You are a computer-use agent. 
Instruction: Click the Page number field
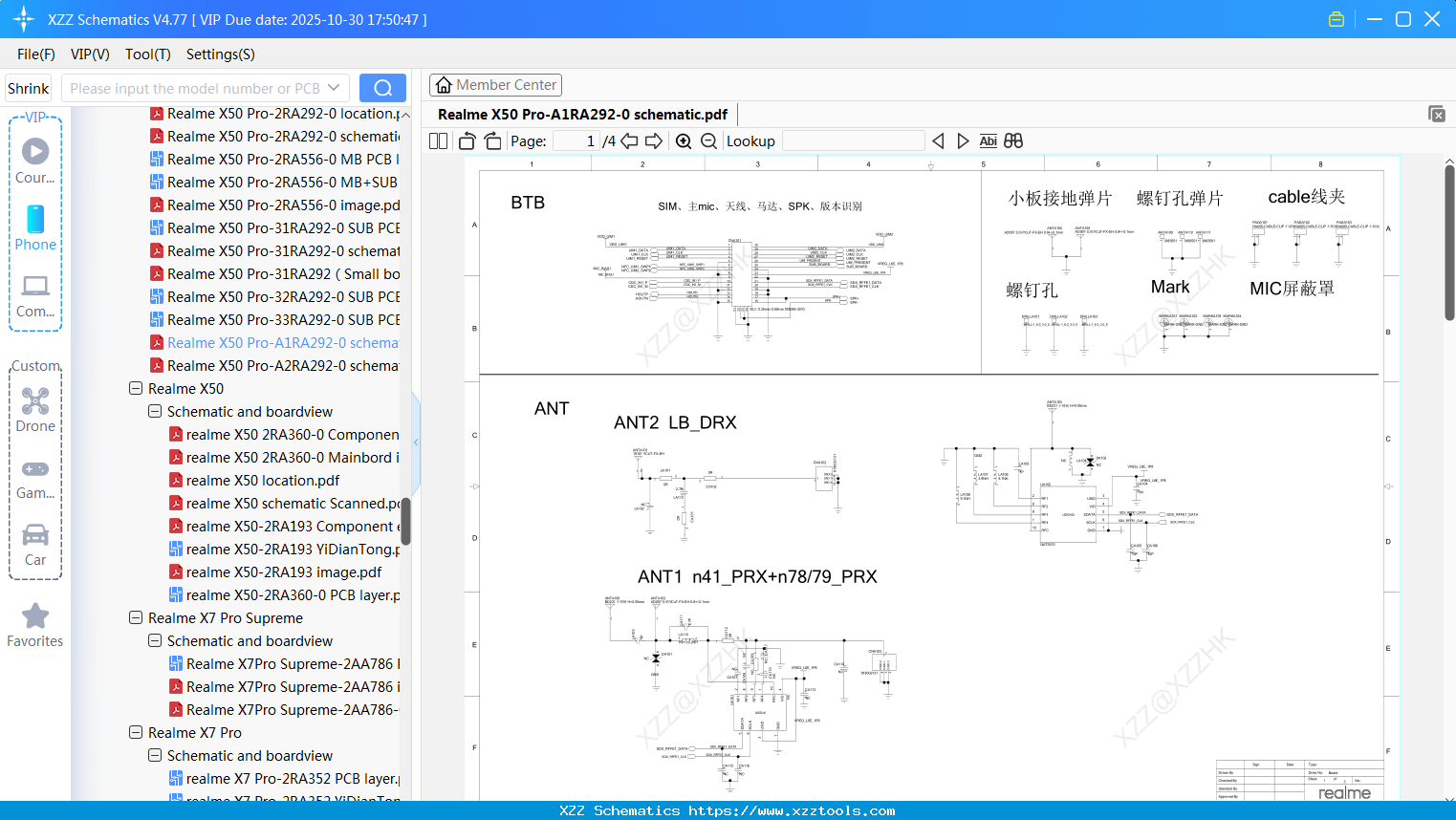coord(576,141)
